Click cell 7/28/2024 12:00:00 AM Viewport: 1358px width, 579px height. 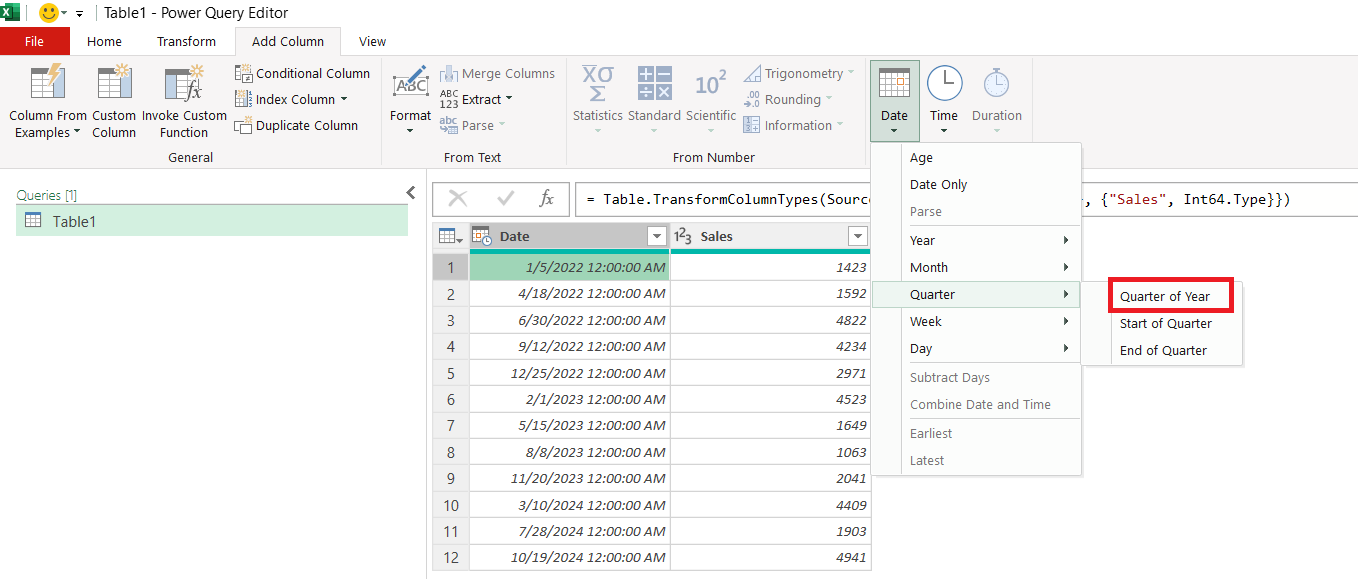[570, 531]
